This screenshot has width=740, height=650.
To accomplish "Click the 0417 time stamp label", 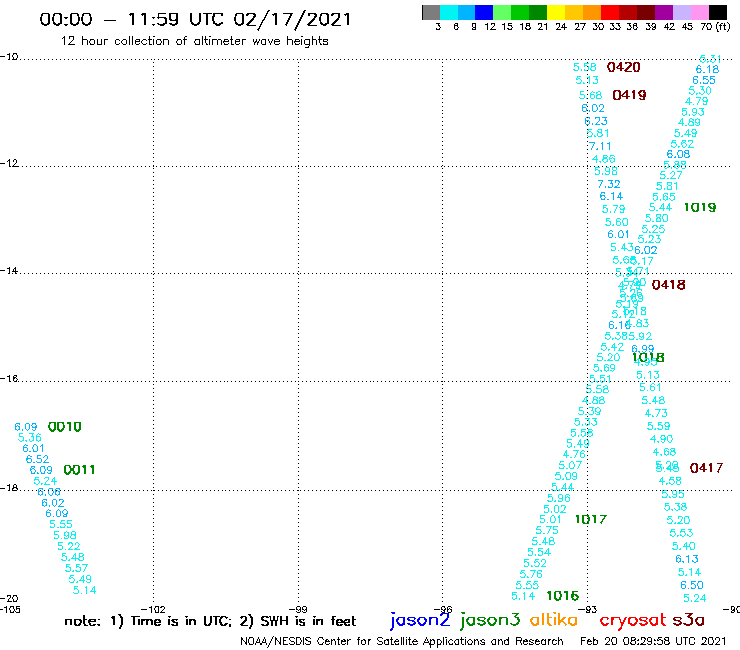I will pyautogui.click(x=706, y=468).
